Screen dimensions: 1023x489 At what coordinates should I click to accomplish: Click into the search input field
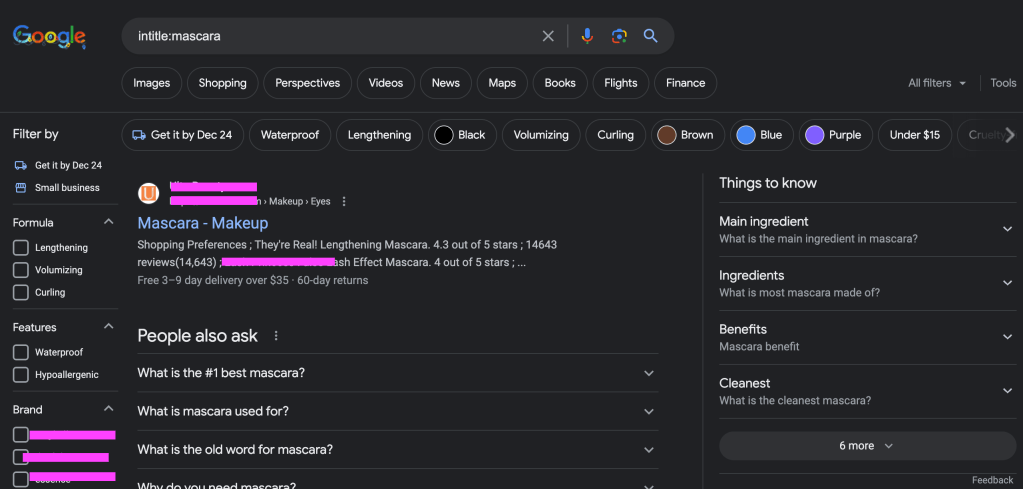point(330,36)
